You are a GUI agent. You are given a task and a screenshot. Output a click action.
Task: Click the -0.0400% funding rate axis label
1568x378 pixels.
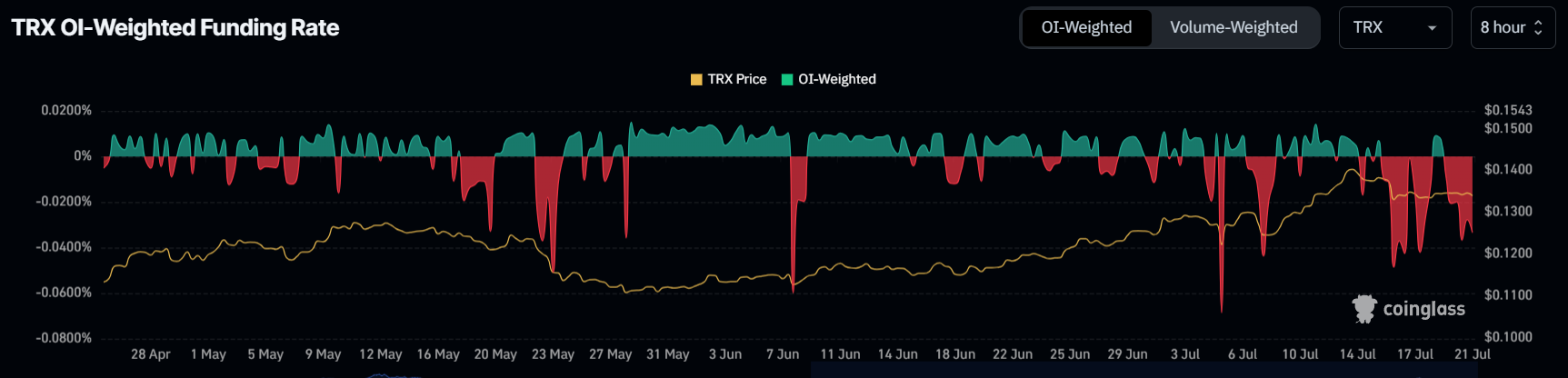(x=64, y=247)
